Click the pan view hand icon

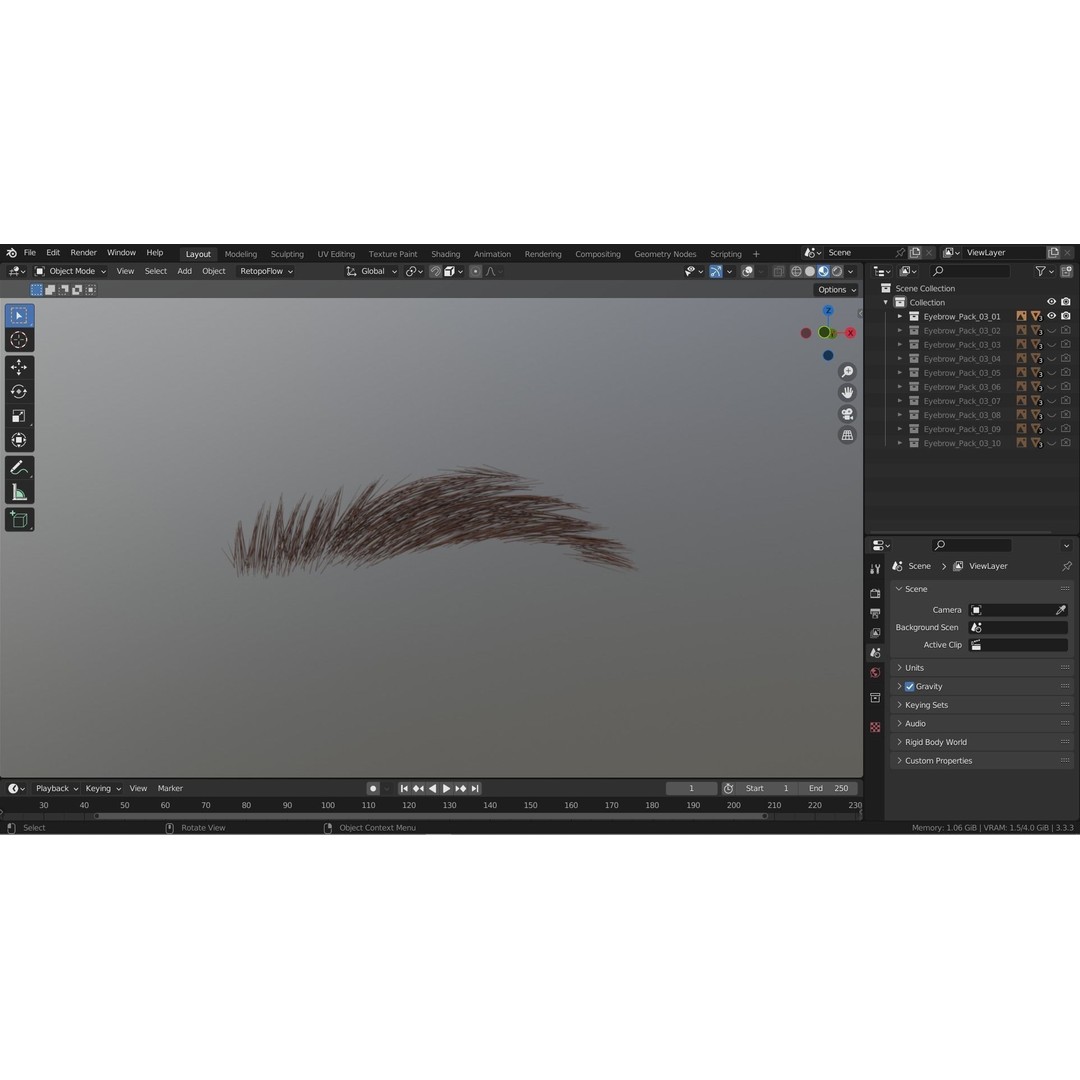coord(847,393)
